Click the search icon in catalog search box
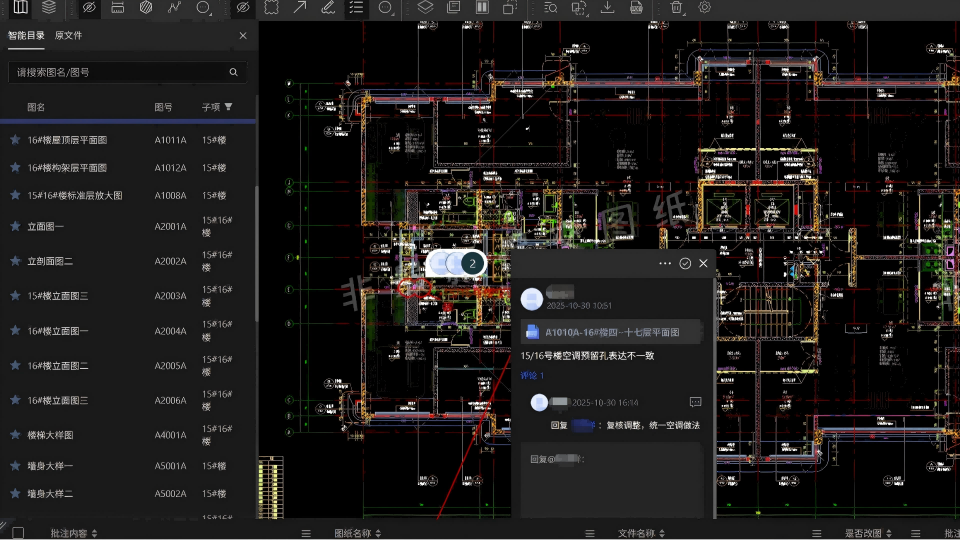The image size is (960, 540). click(x=234, y=72)
